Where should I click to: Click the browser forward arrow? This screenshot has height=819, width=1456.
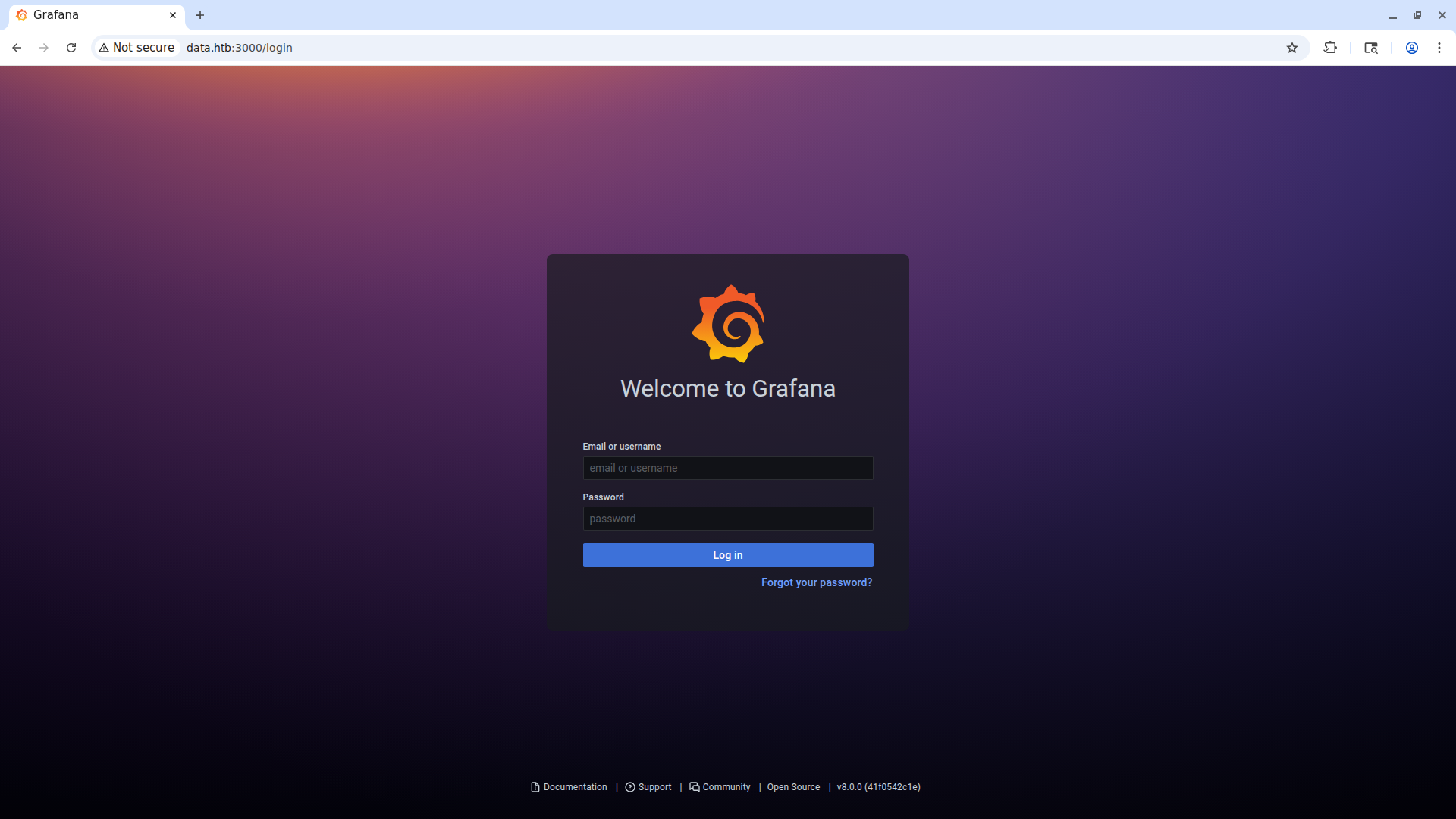point(44,48)
